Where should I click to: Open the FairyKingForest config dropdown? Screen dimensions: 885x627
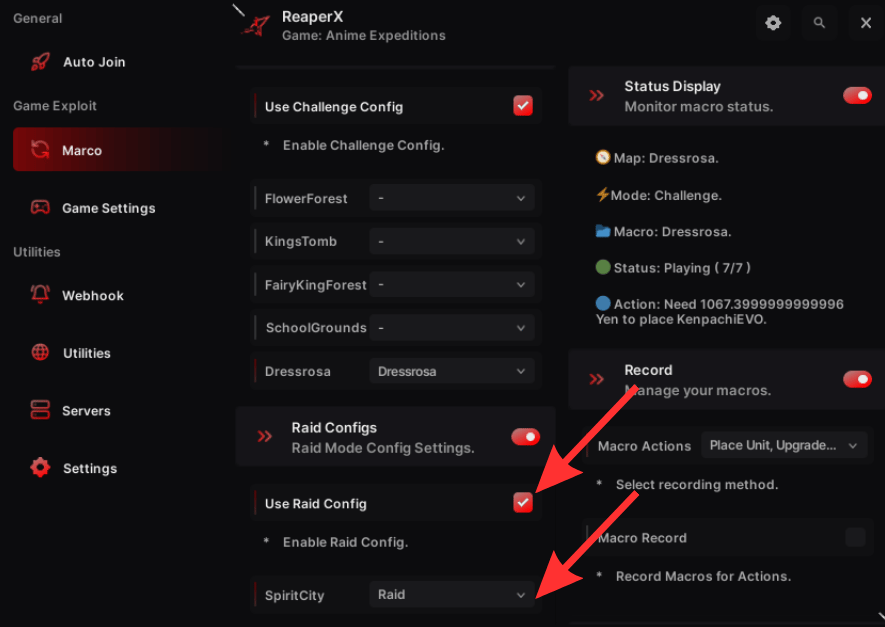[x=452, y=284]
